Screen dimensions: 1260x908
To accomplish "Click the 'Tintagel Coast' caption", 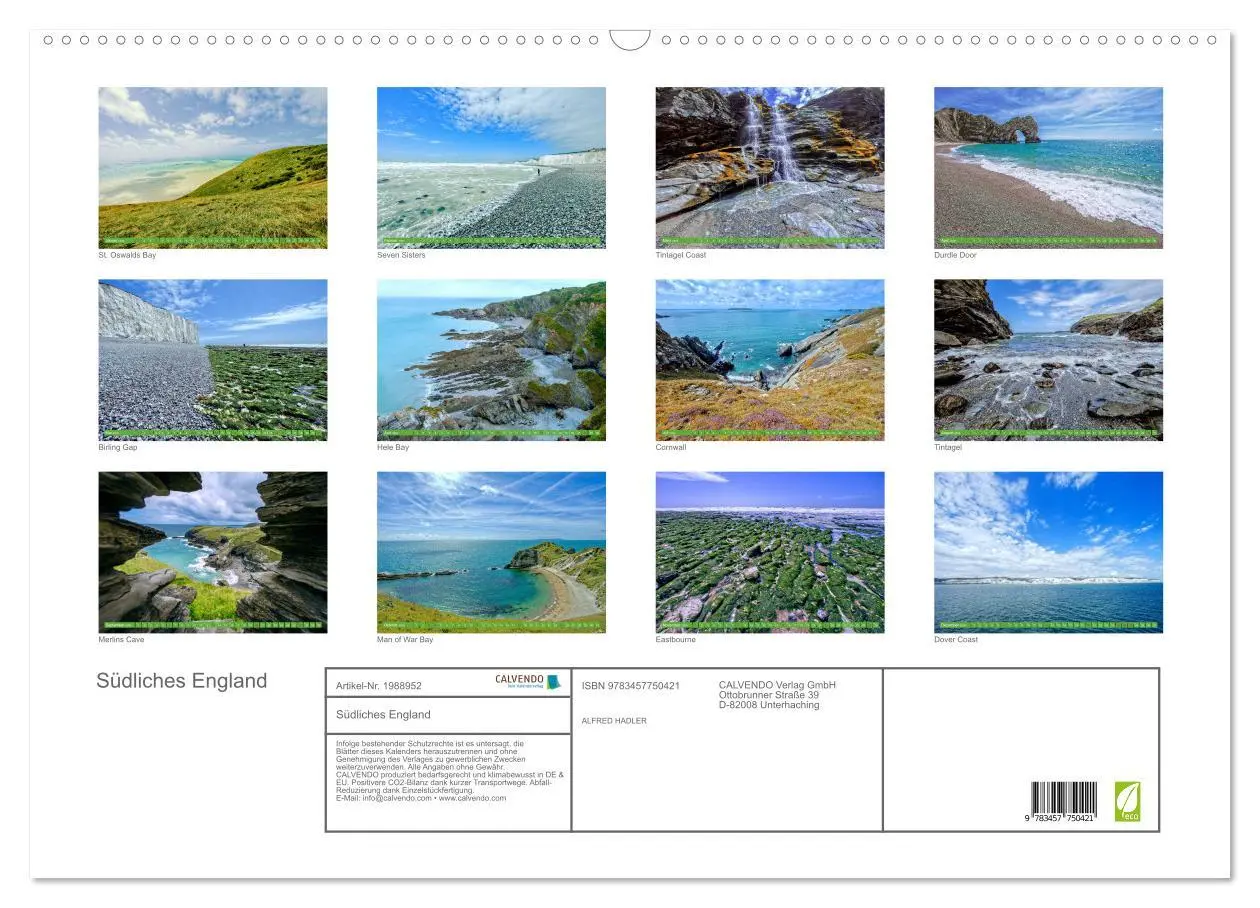I will tap(681, 255).
